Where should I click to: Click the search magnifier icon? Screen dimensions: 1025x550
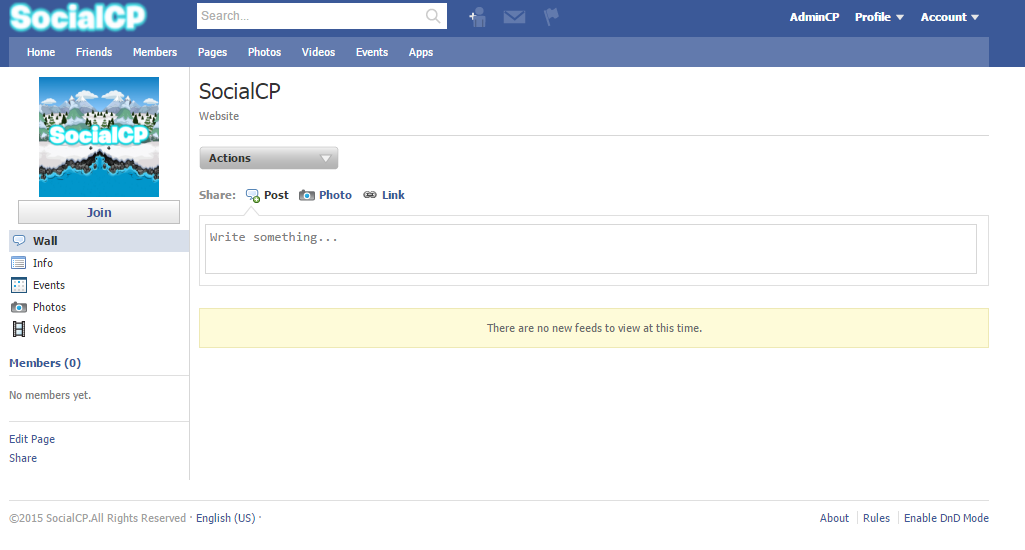coord(433,16)
